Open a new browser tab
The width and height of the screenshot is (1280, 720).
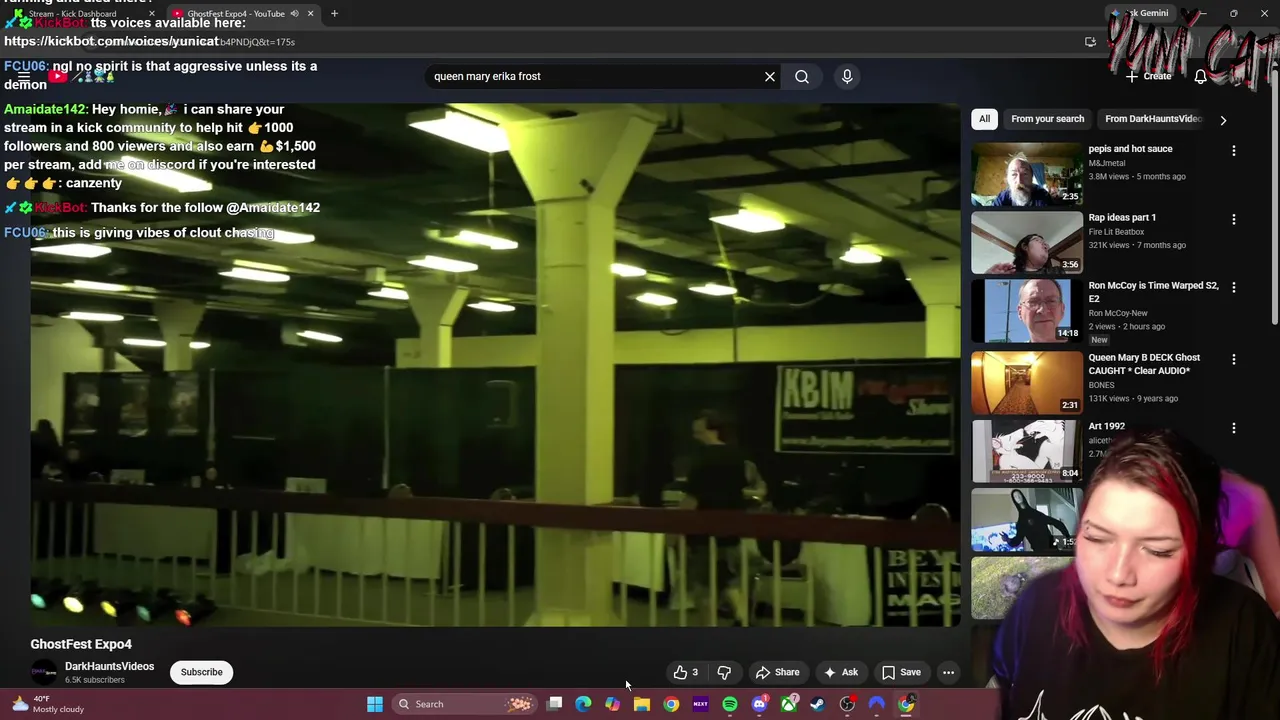coord(334,14)
